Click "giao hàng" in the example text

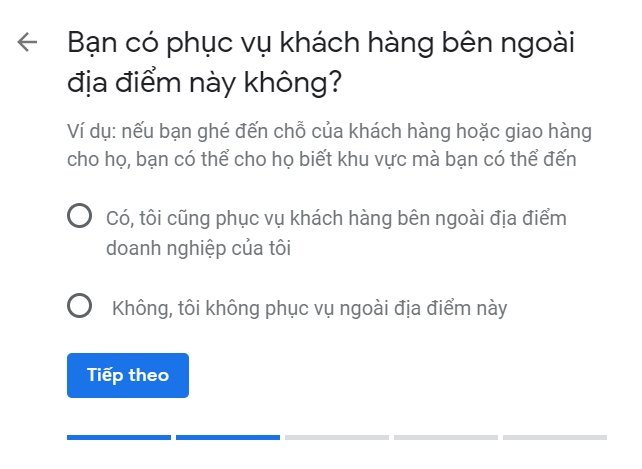[x=551, y=131]
